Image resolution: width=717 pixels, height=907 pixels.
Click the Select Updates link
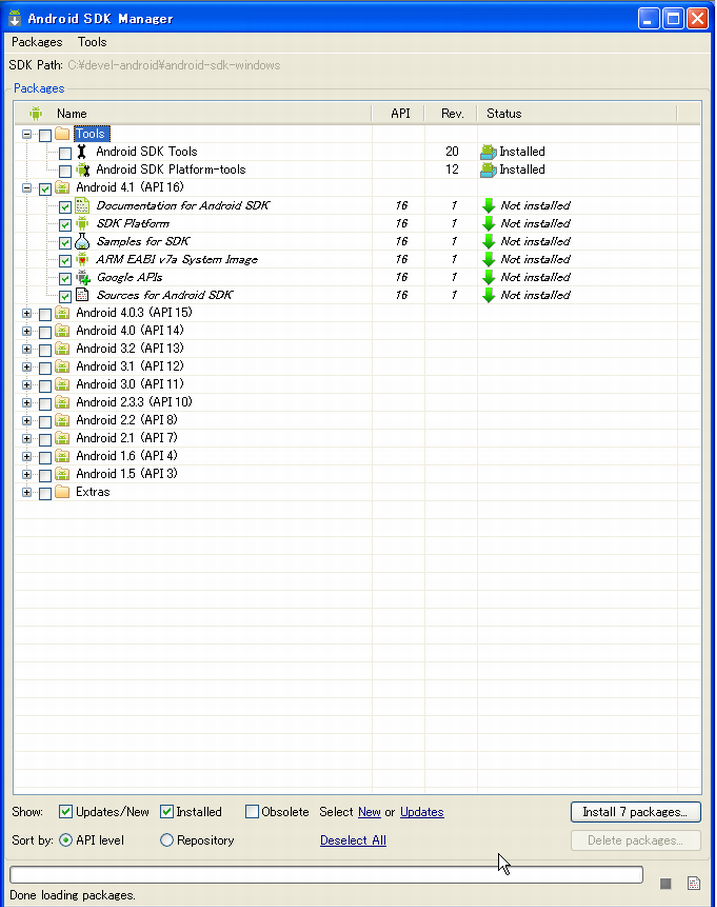[x=422, y=812]
